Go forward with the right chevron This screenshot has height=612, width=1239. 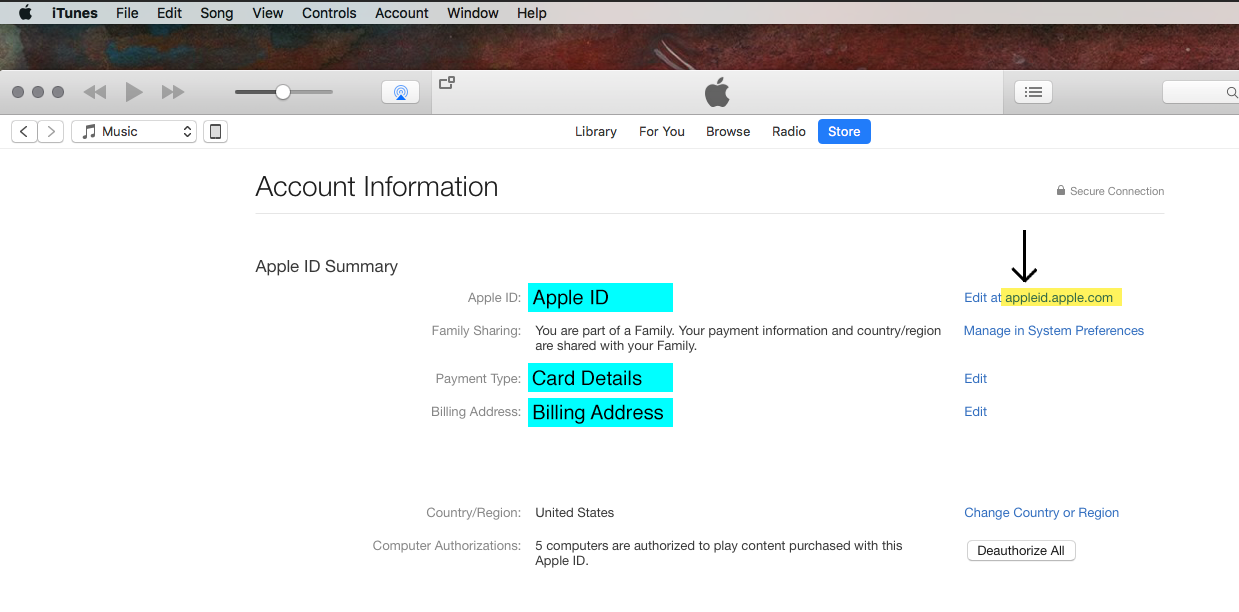pos(51,131)
